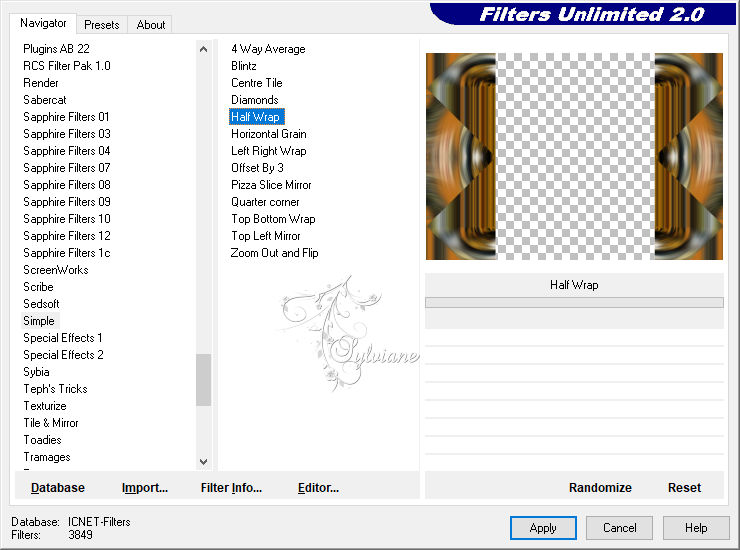Select the Horizontal Grain filter
This screenshot has height=550, width=740.
click(x=269, y=134)
